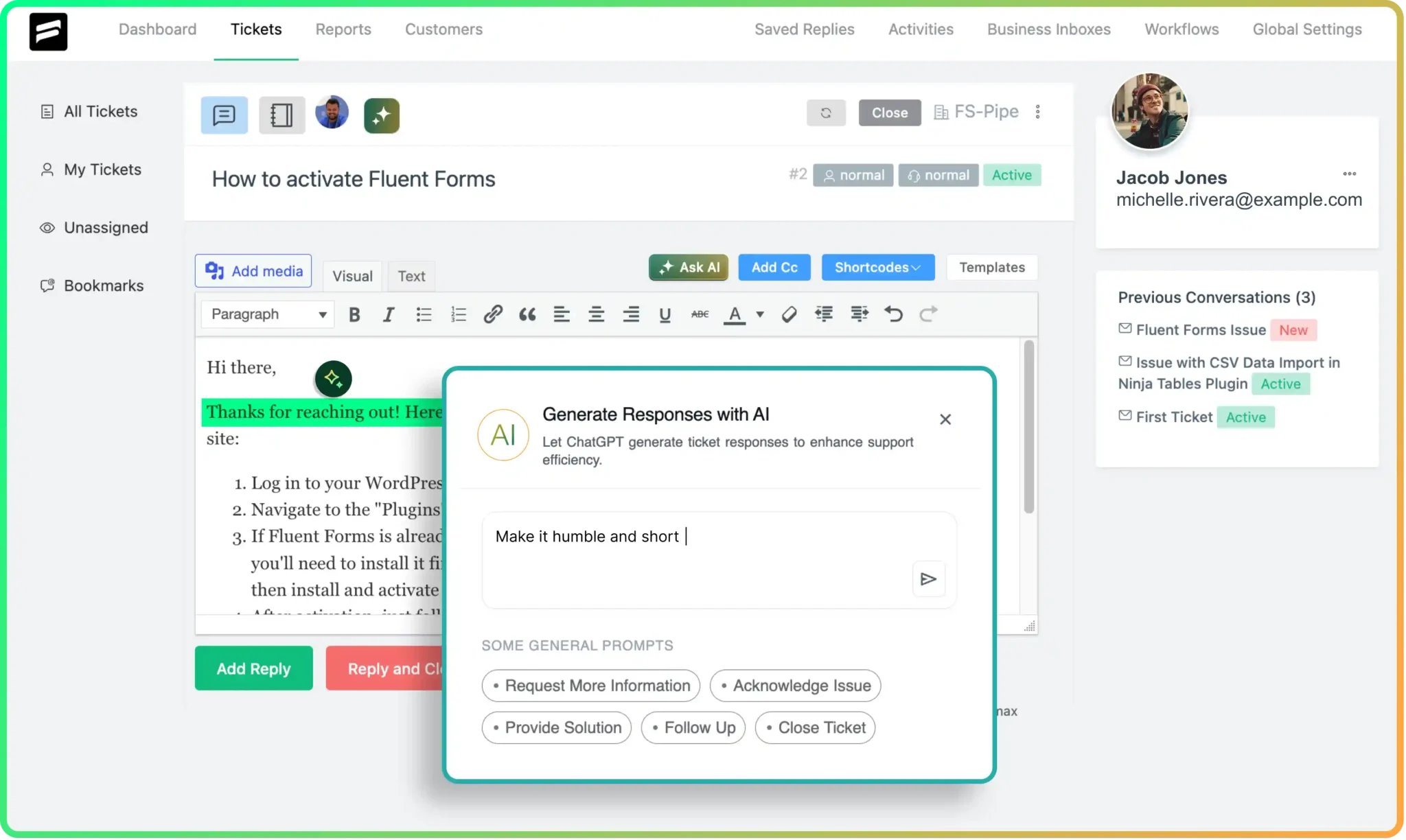This screenshot has height=840, width=1406.
Task: Click the Add Reply button
Action: 253,668
